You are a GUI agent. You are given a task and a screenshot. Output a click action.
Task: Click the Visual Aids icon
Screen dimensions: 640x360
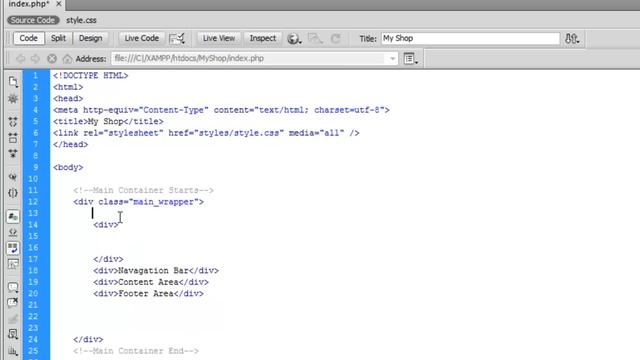point(315,38)
